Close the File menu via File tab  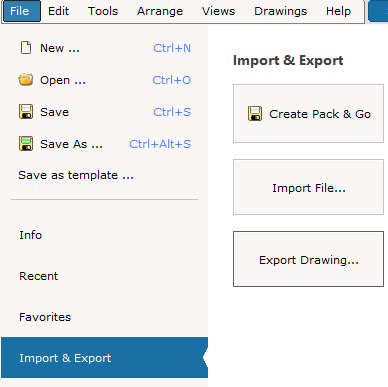pos(22,11)
